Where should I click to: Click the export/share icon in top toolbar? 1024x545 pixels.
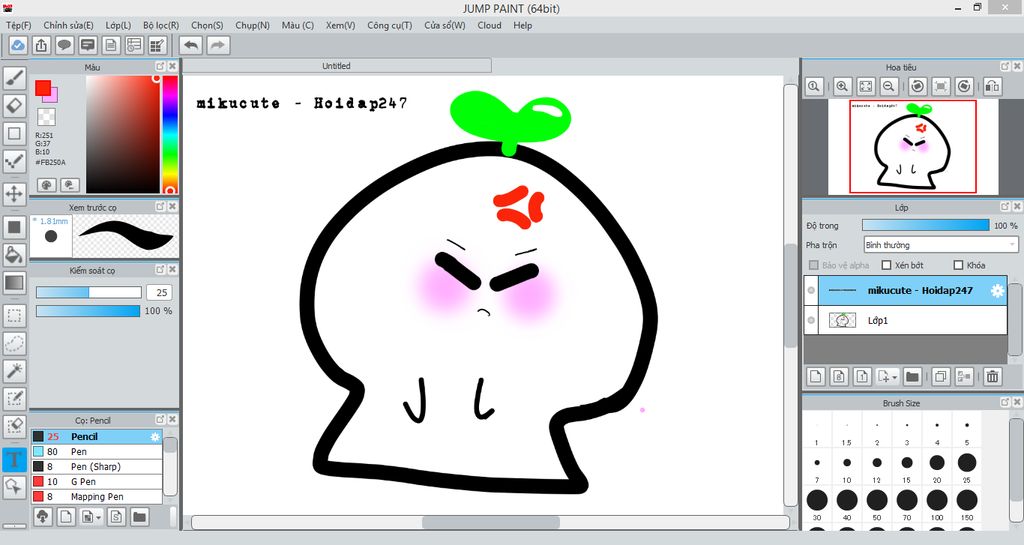41,45
